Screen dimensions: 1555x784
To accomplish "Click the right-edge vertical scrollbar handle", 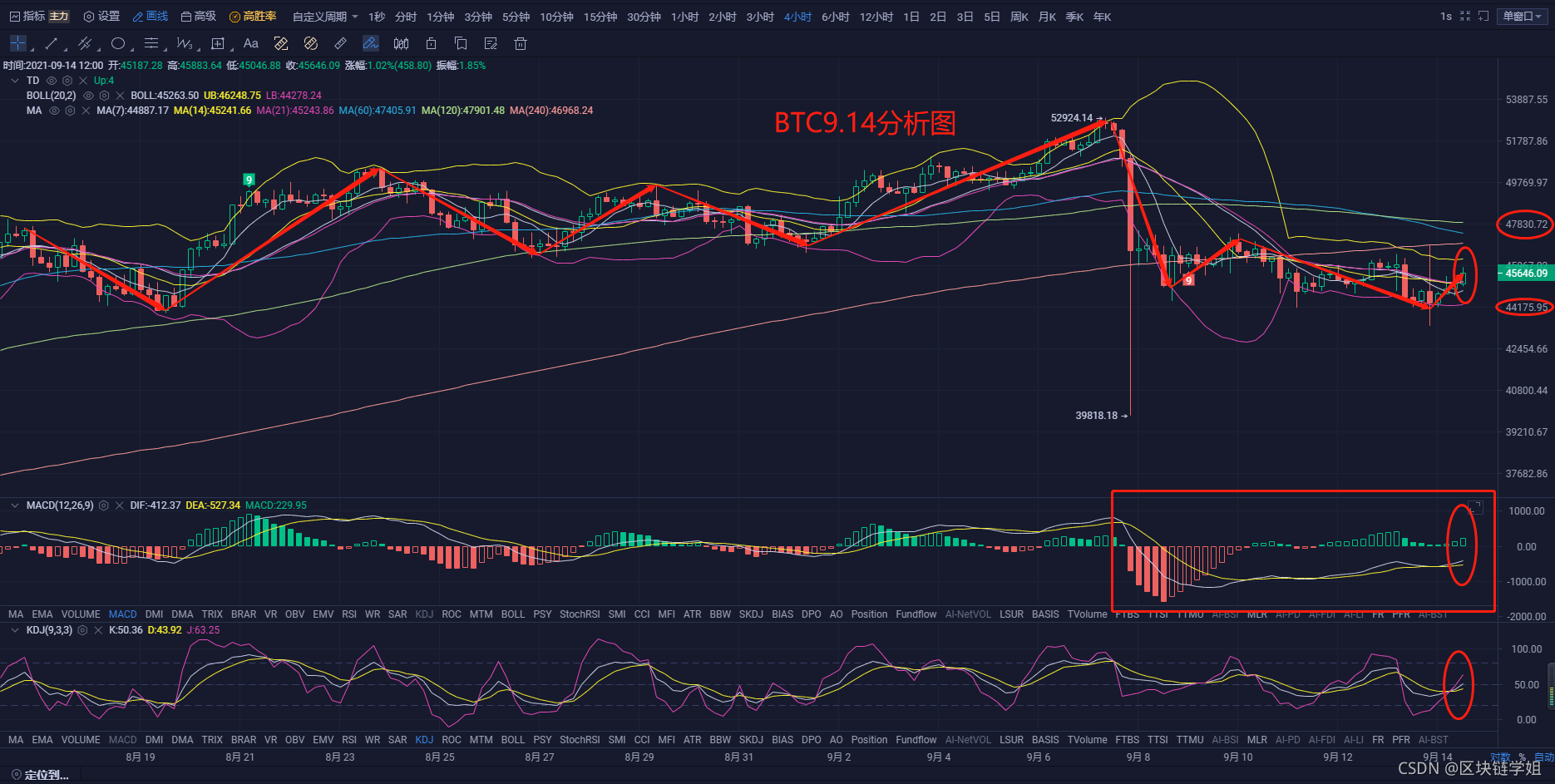I will pyautogui.click(x=1551, y=685).
